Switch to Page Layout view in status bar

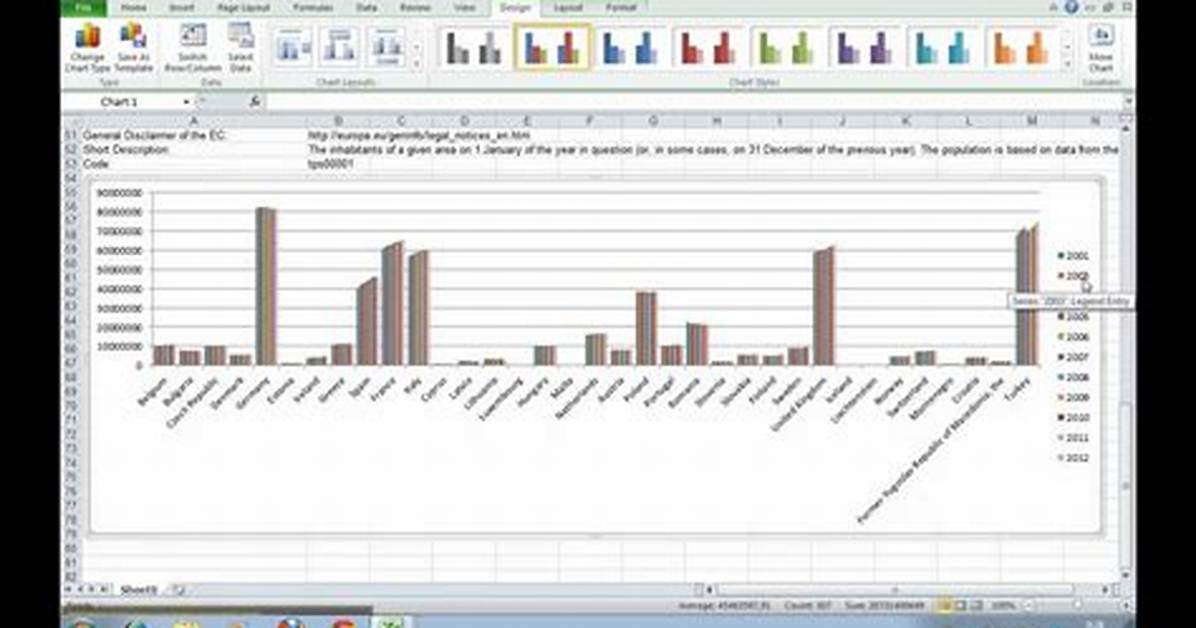coord(960,606)
